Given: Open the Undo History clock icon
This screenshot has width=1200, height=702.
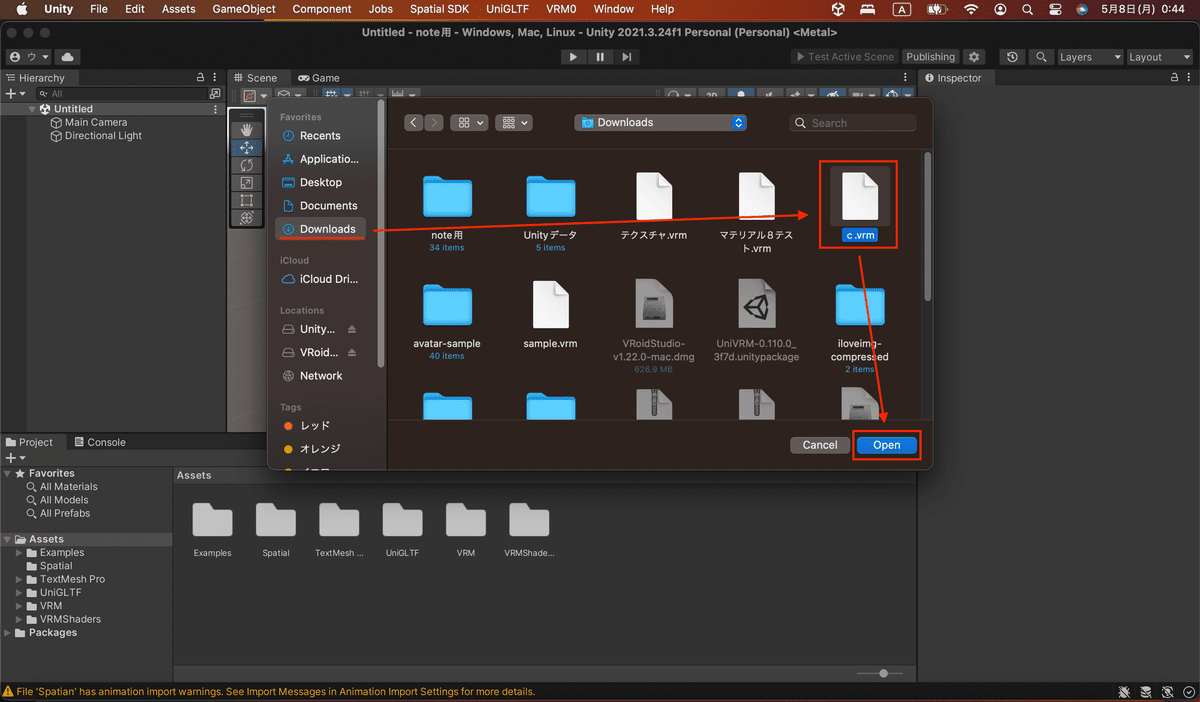Looking at the screenshot, I should [x=1014, y=57].
